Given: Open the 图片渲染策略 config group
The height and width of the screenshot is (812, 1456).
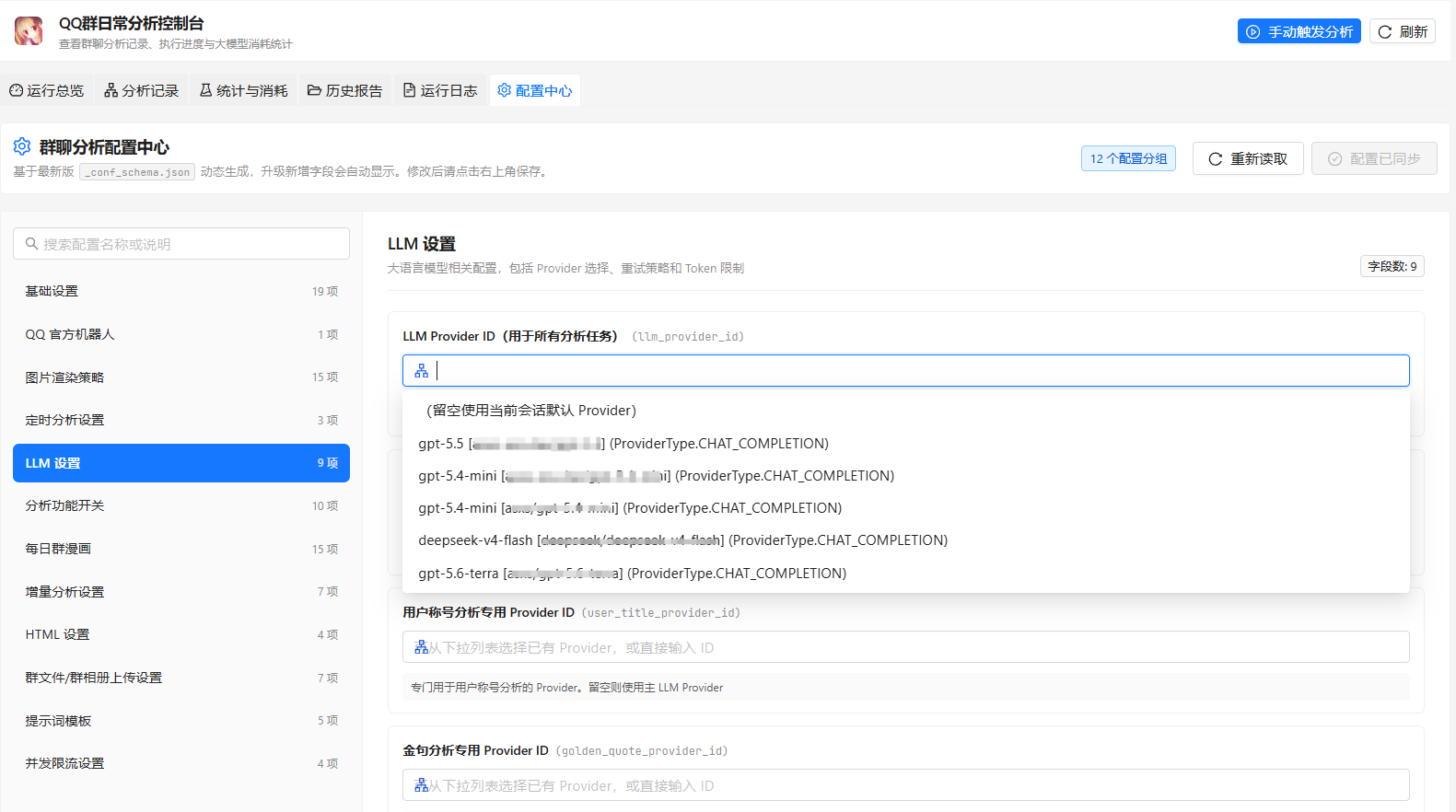Looking at the screenshot, I should tap(181, 377).
